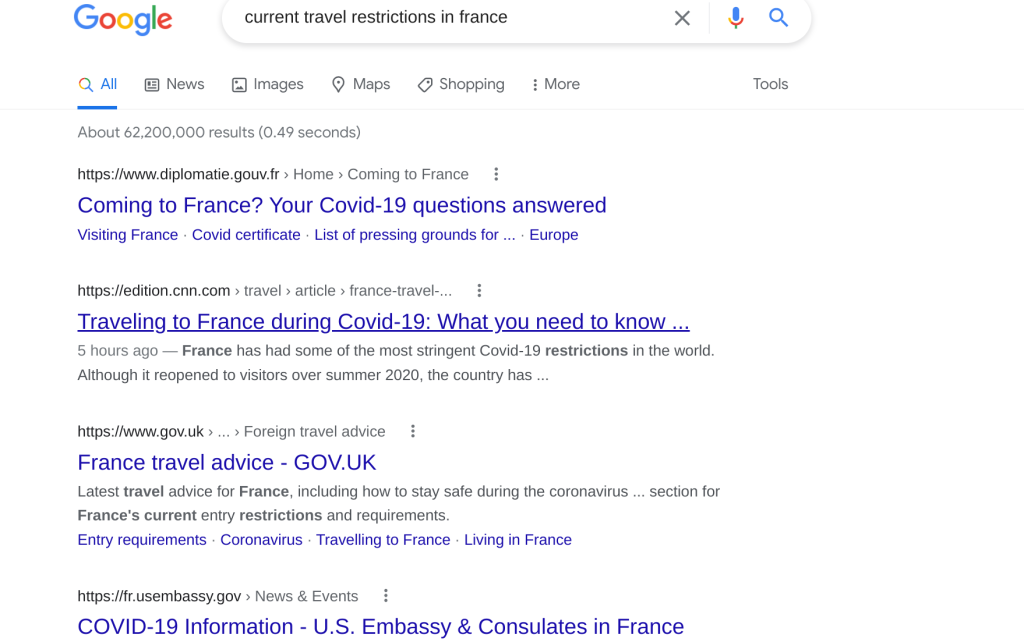The width and height of the screenshot is (1024, 642).
Task: Follow the Covid certificate sitelink
Action: (246, 235)
